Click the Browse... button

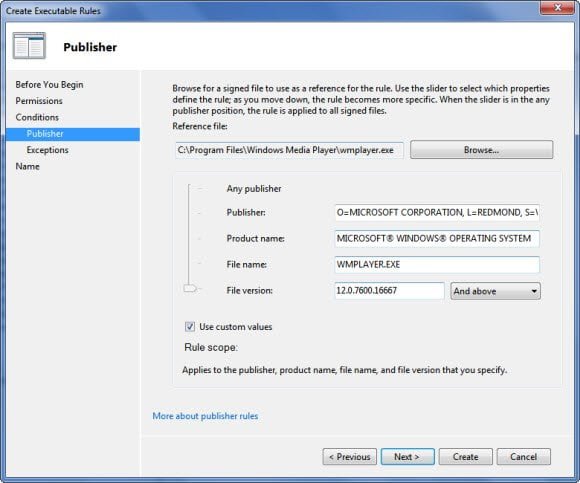(x=482, y=150)
